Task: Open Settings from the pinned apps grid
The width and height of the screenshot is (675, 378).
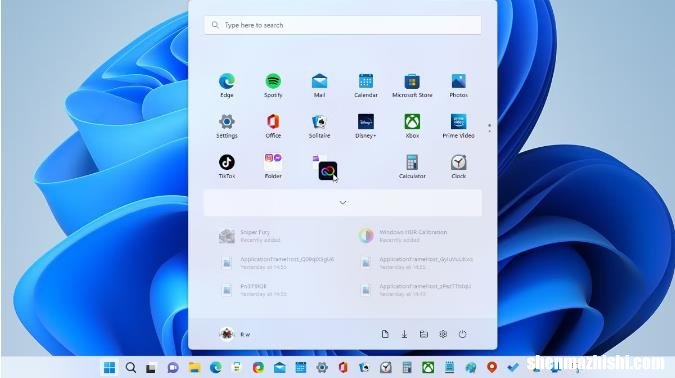Action: pos(226,126)
